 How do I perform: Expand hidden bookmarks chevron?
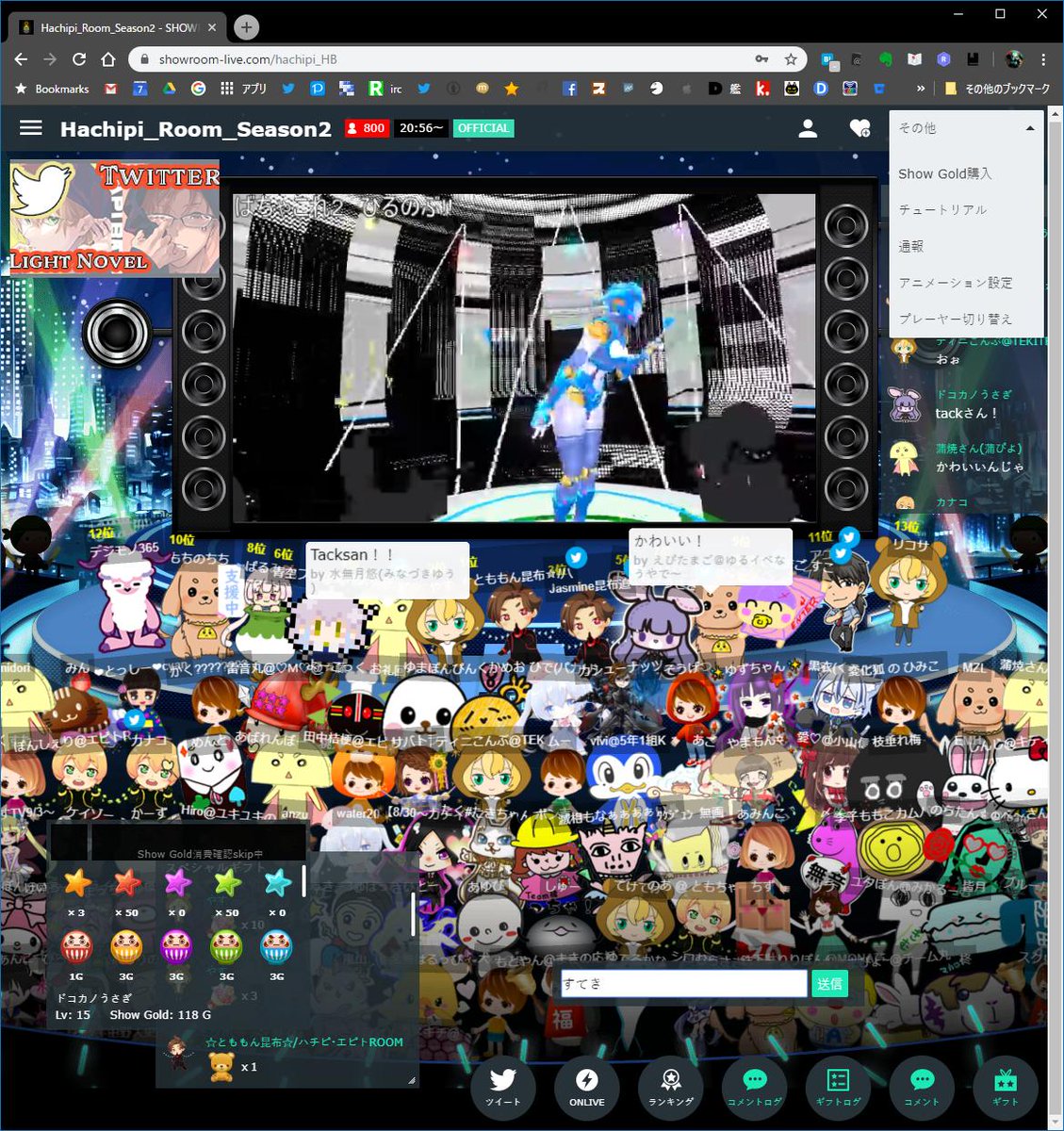tap(920, 89)
